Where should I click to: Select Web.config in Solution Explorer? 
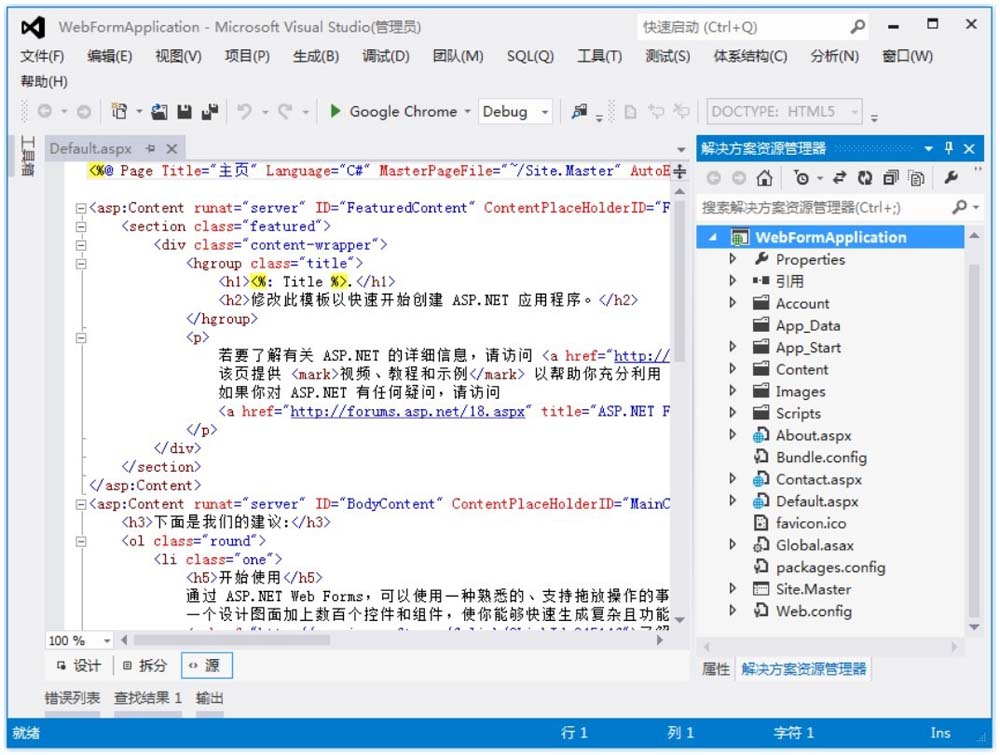(814, 611)
